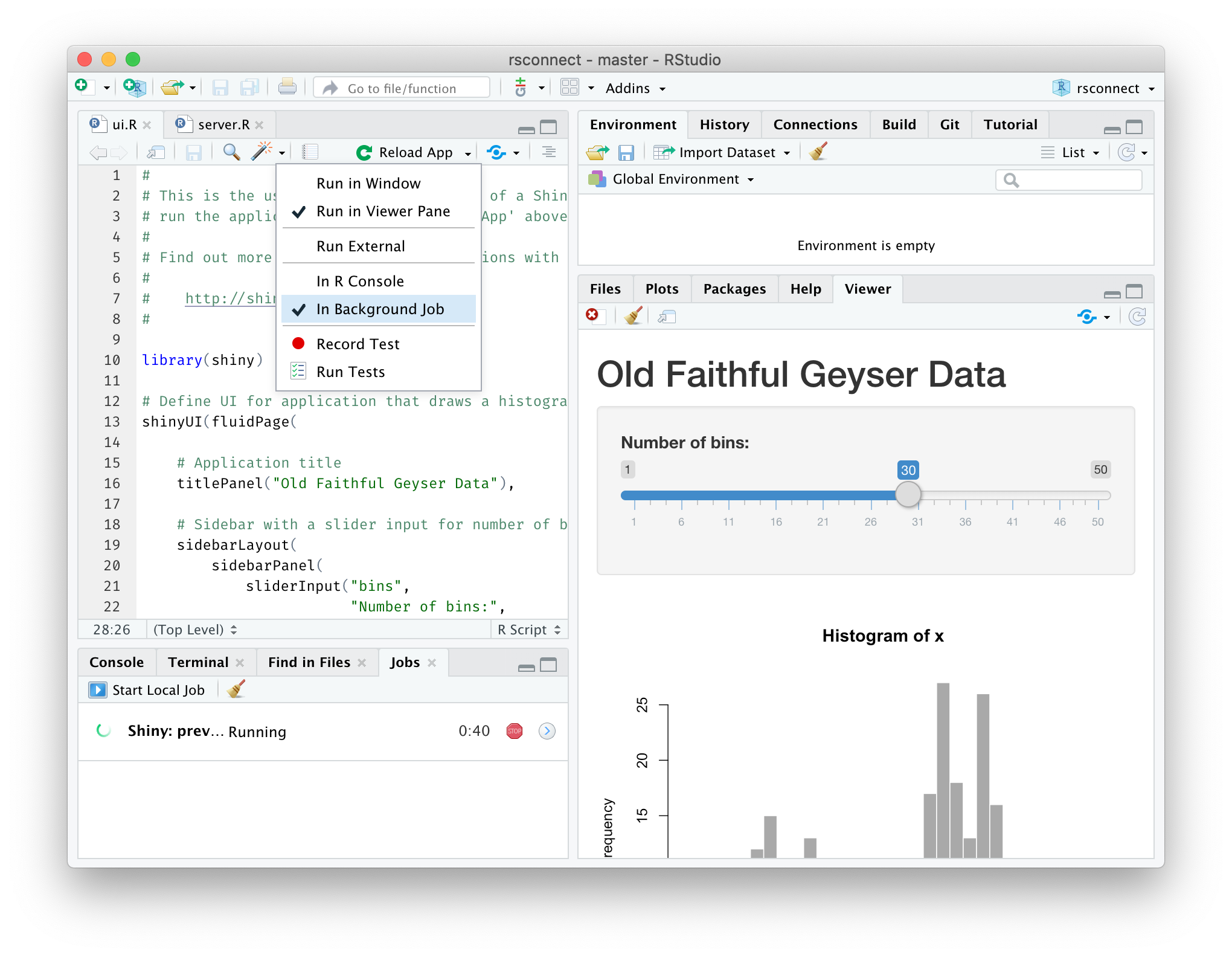Click the find/replace magnifier in editor toolbar

[x=231, y=152]
